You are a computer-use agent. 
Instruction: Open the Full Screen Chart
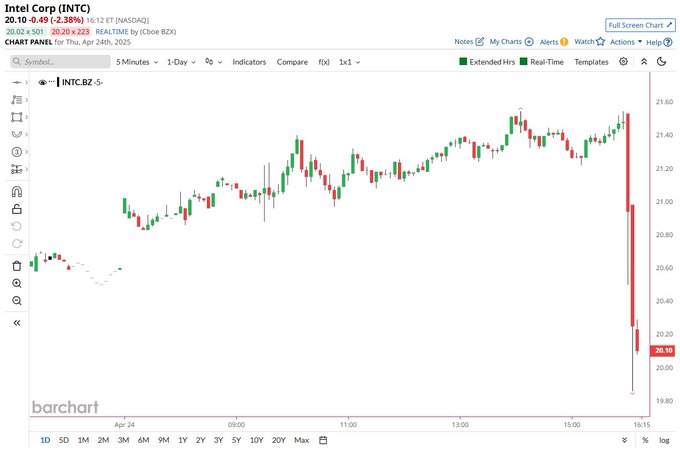[640, 25]
